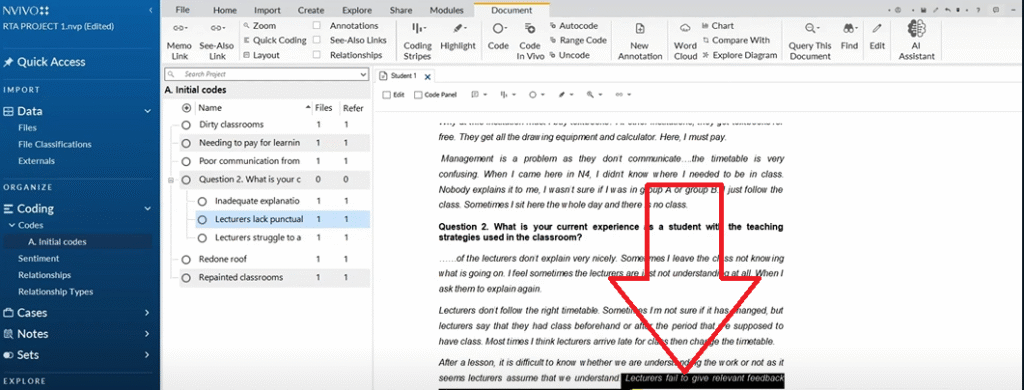Enable the See-Also Links checkbox
The image size is (1024, 390).
(x=316, y=41)
